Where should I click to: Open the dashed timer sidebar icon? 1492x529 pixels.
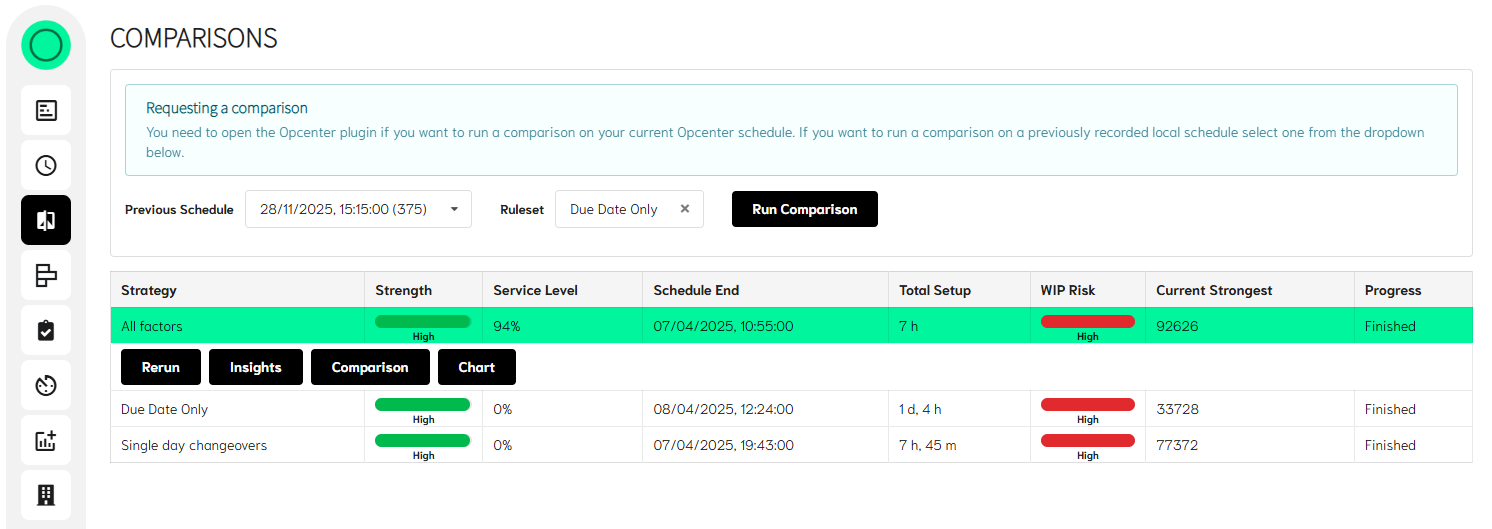[x=46, y=385]
